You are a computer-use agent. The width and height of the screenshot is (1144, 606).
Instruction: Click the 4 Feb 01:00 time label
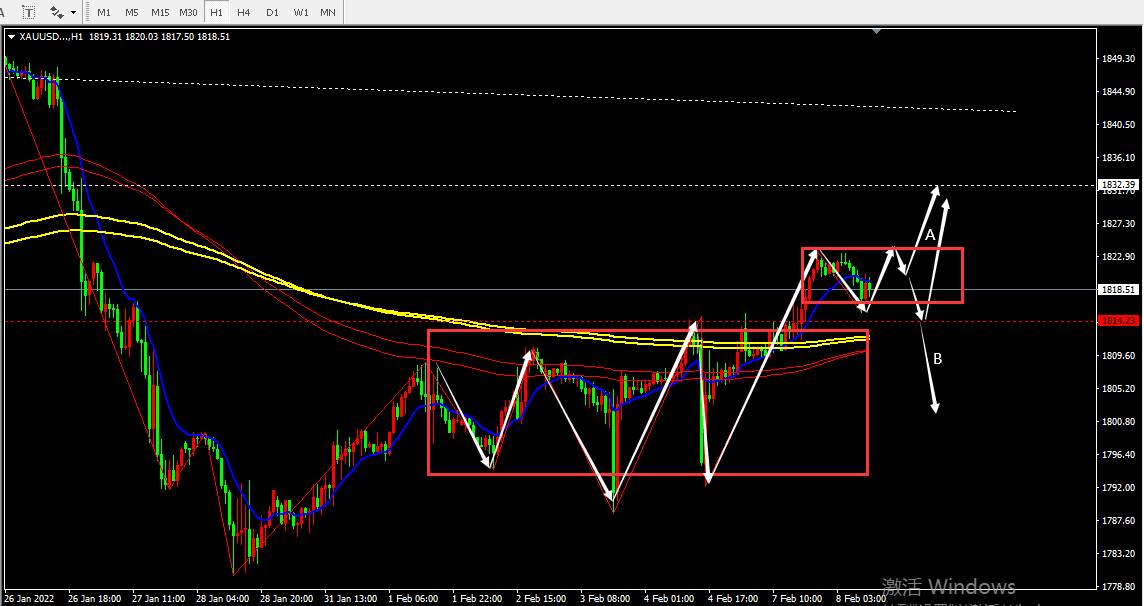click(669, 598)
